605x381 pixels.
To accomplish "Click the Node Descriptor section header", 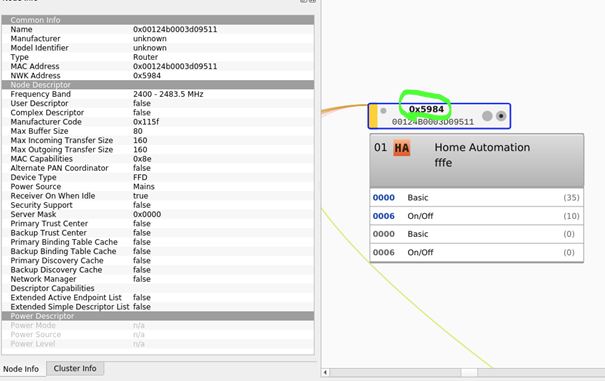I will (158, 85).
